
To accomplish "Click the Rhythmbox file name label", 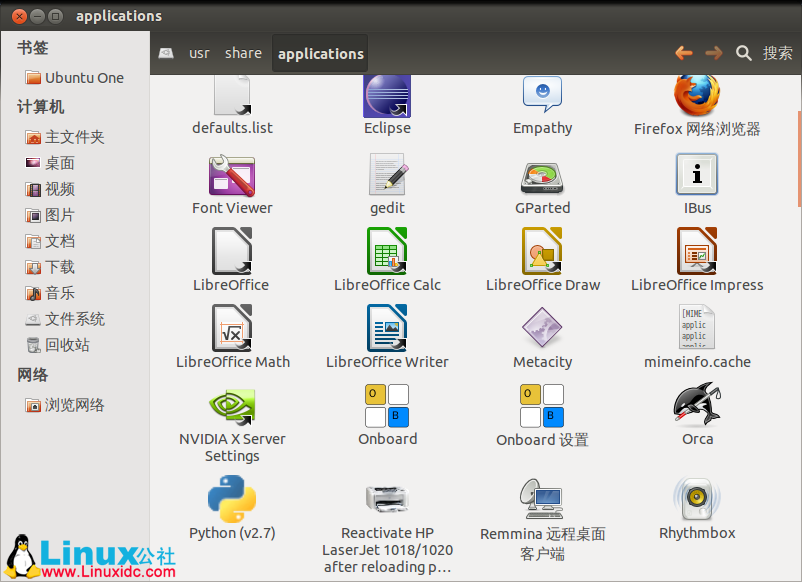I will [697, 533].
